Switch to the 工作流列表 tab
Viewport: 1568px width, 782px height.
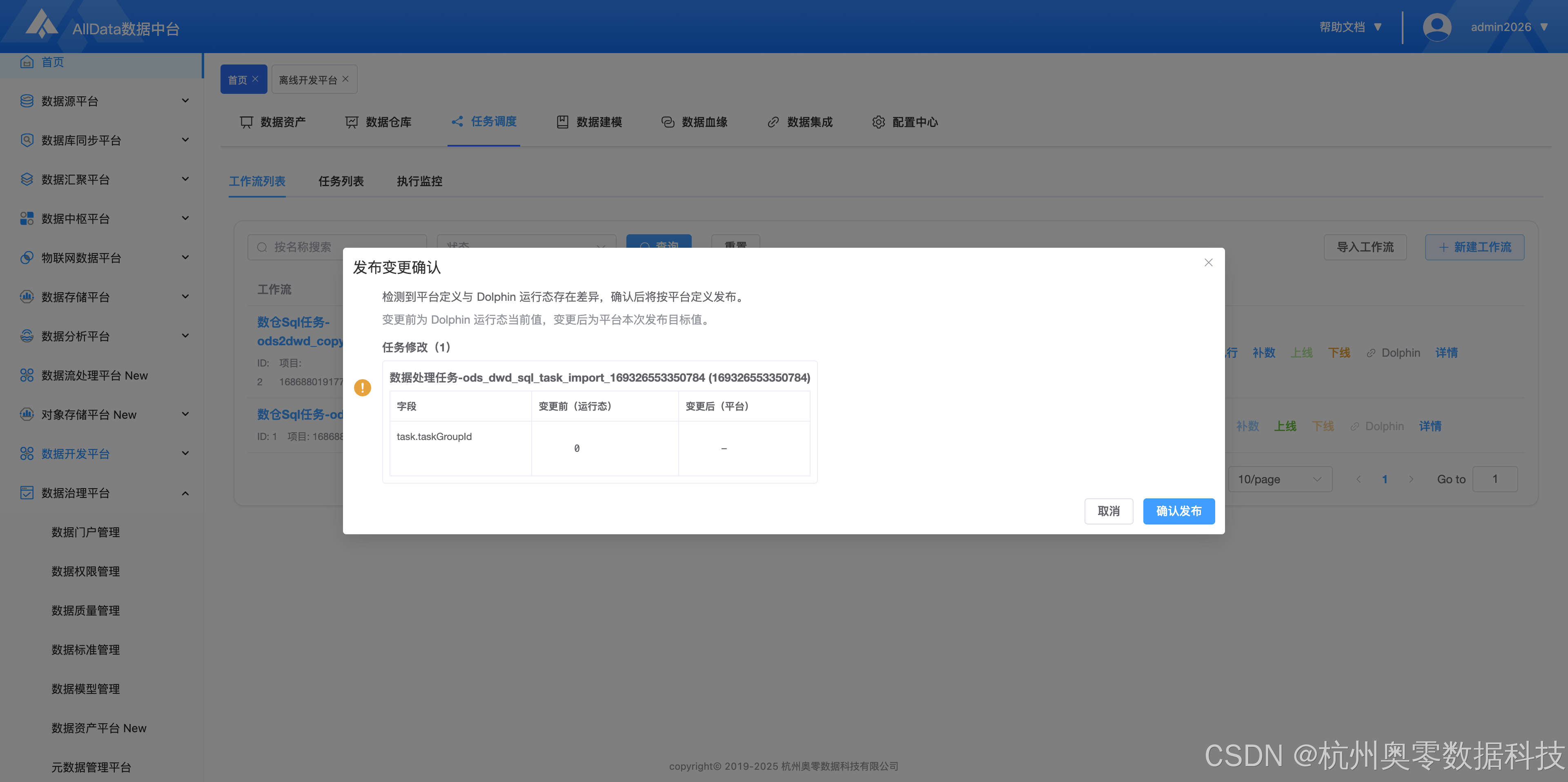pos(257,181)
